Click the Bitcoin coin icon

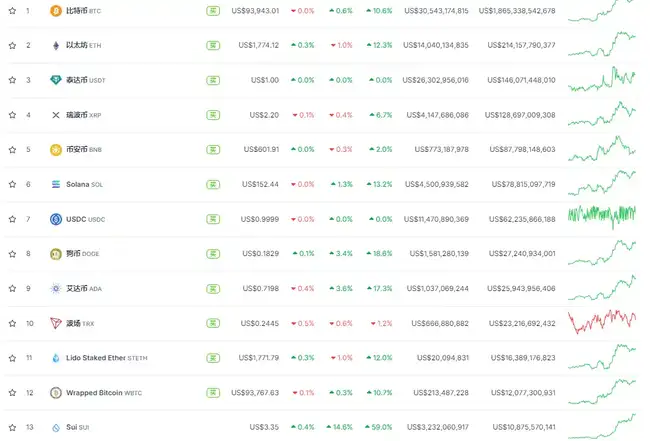coord(56,11)
